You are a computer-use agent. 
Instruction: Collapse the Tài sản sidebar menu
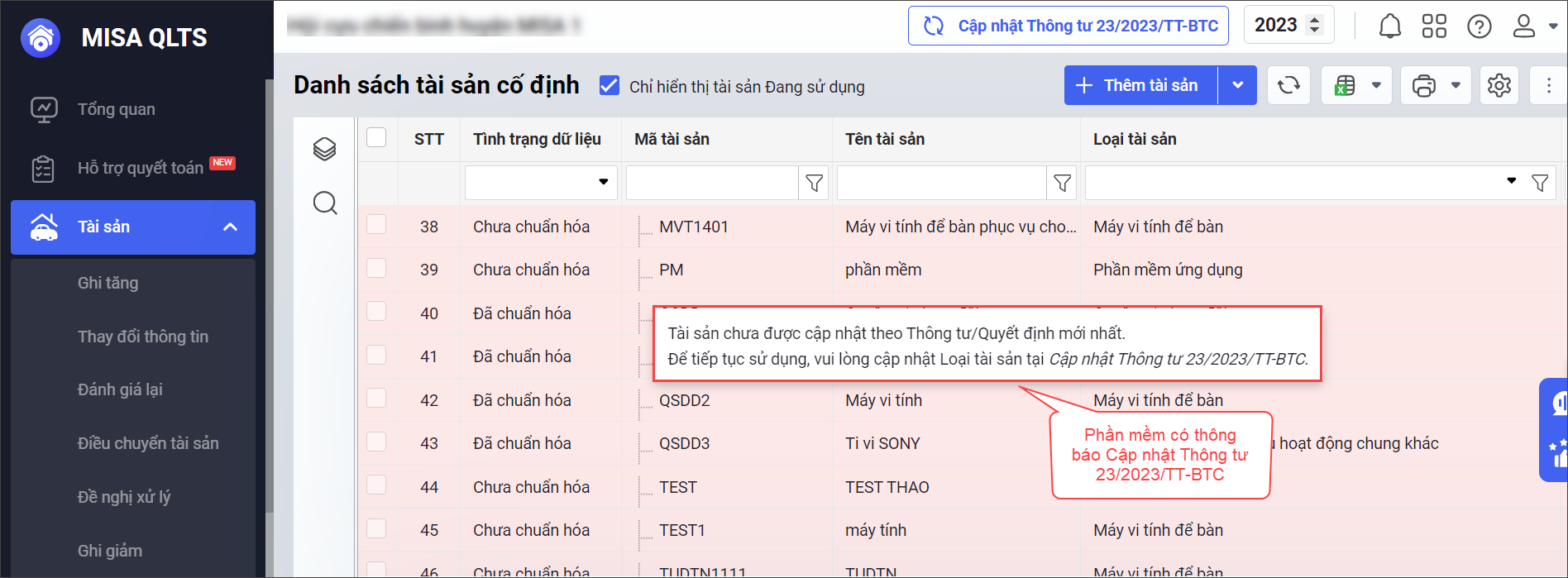(230, 227)
